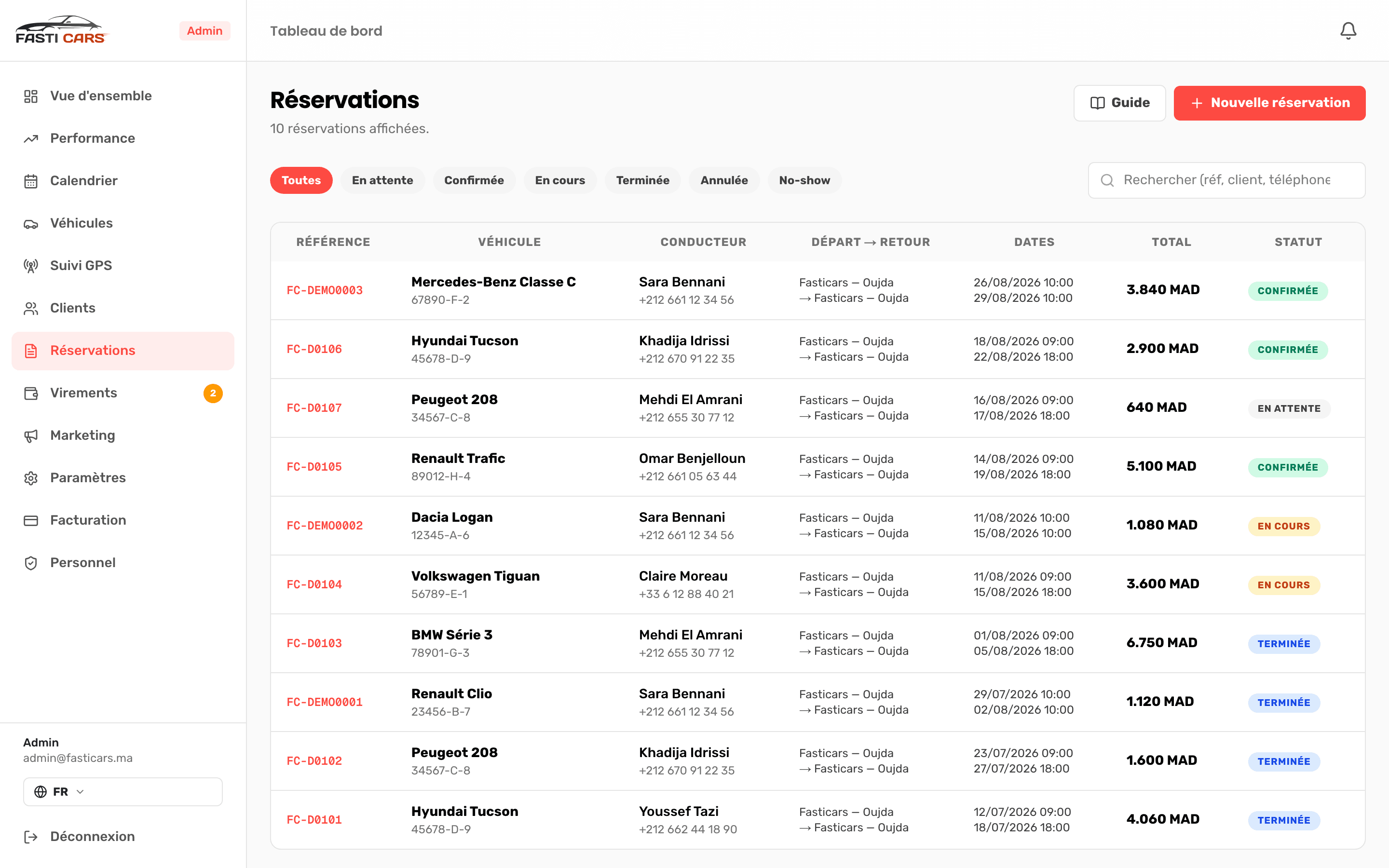Click the Suivi GPS antenna icon
The height and width of the screenshot is (868, 1389).
point(31,266)
